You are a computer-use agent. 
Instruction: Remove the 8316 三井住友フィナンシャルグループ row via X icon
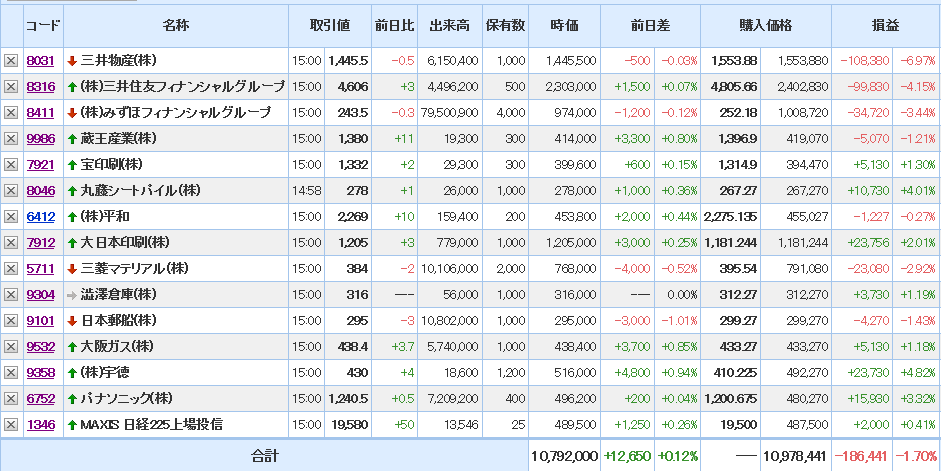[x=11, y=87]
